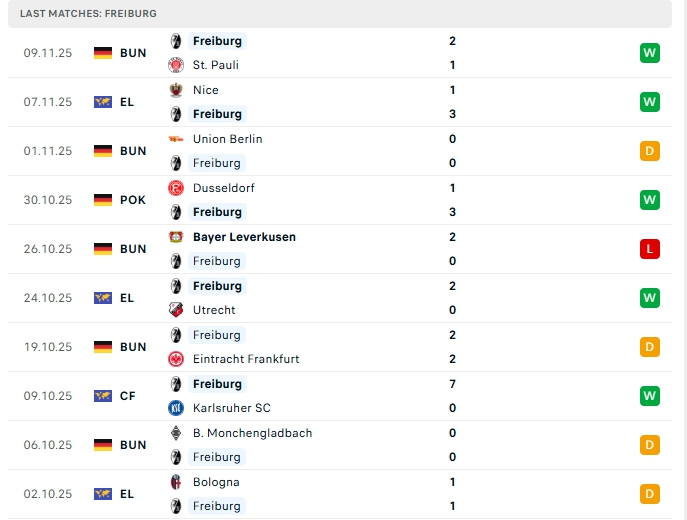Screen dimensions: 687x520
Task: Click the Karlsruher SC club crest
Action: tap(177, 408)
